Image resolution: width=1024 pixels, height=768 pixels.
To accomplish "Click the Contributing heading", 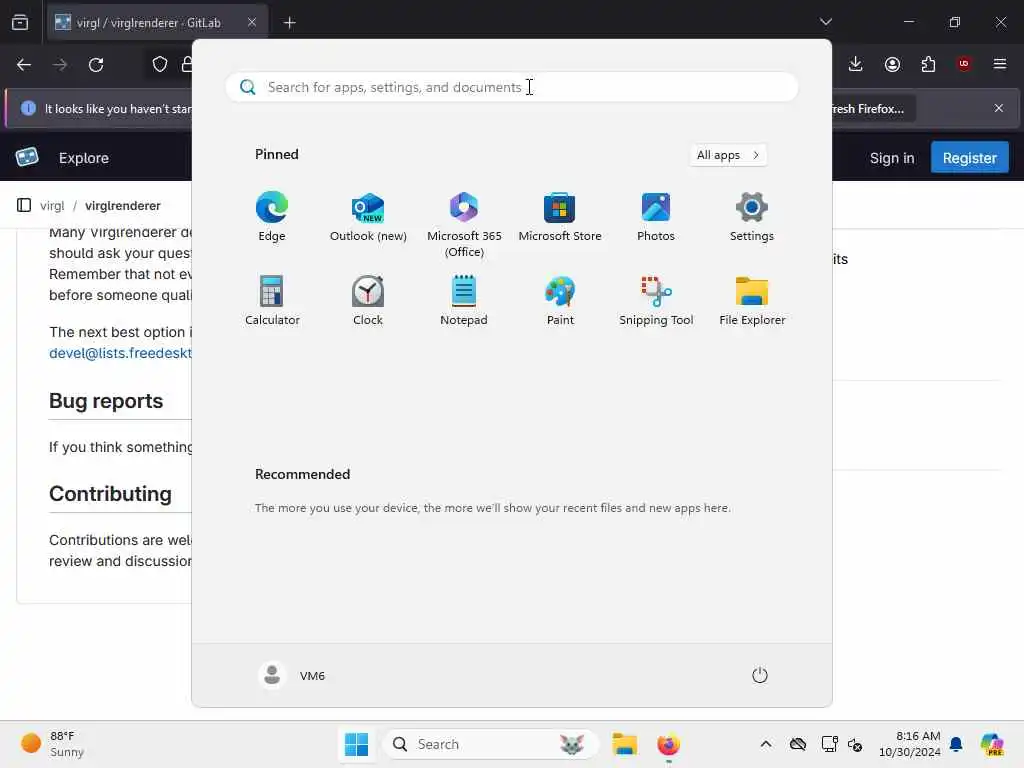I will coord(110,494).
